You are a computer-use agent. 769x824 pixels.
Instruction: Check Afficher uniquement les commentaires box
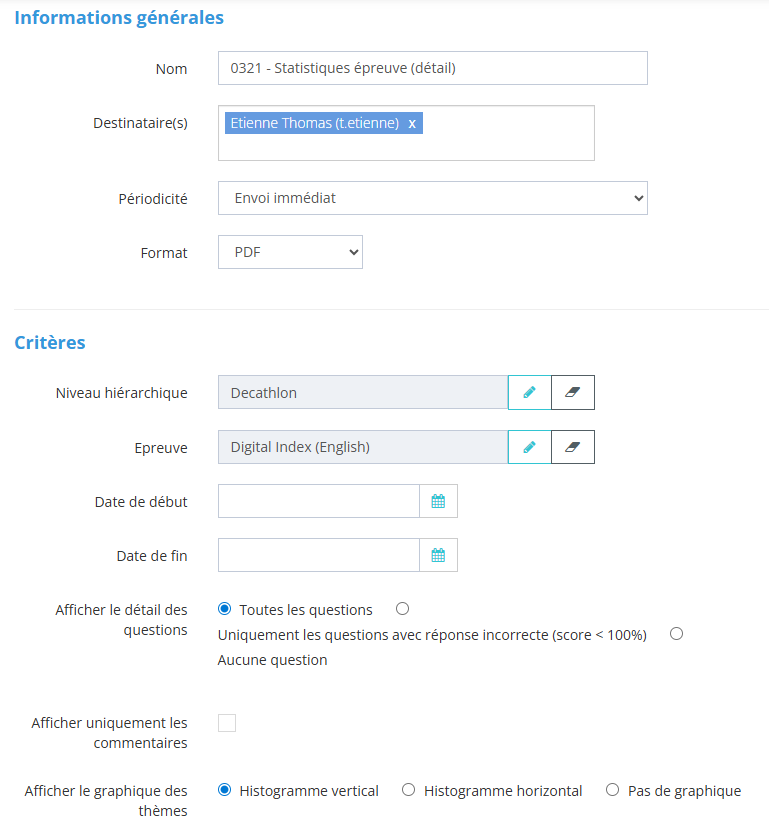pos(227,723)
